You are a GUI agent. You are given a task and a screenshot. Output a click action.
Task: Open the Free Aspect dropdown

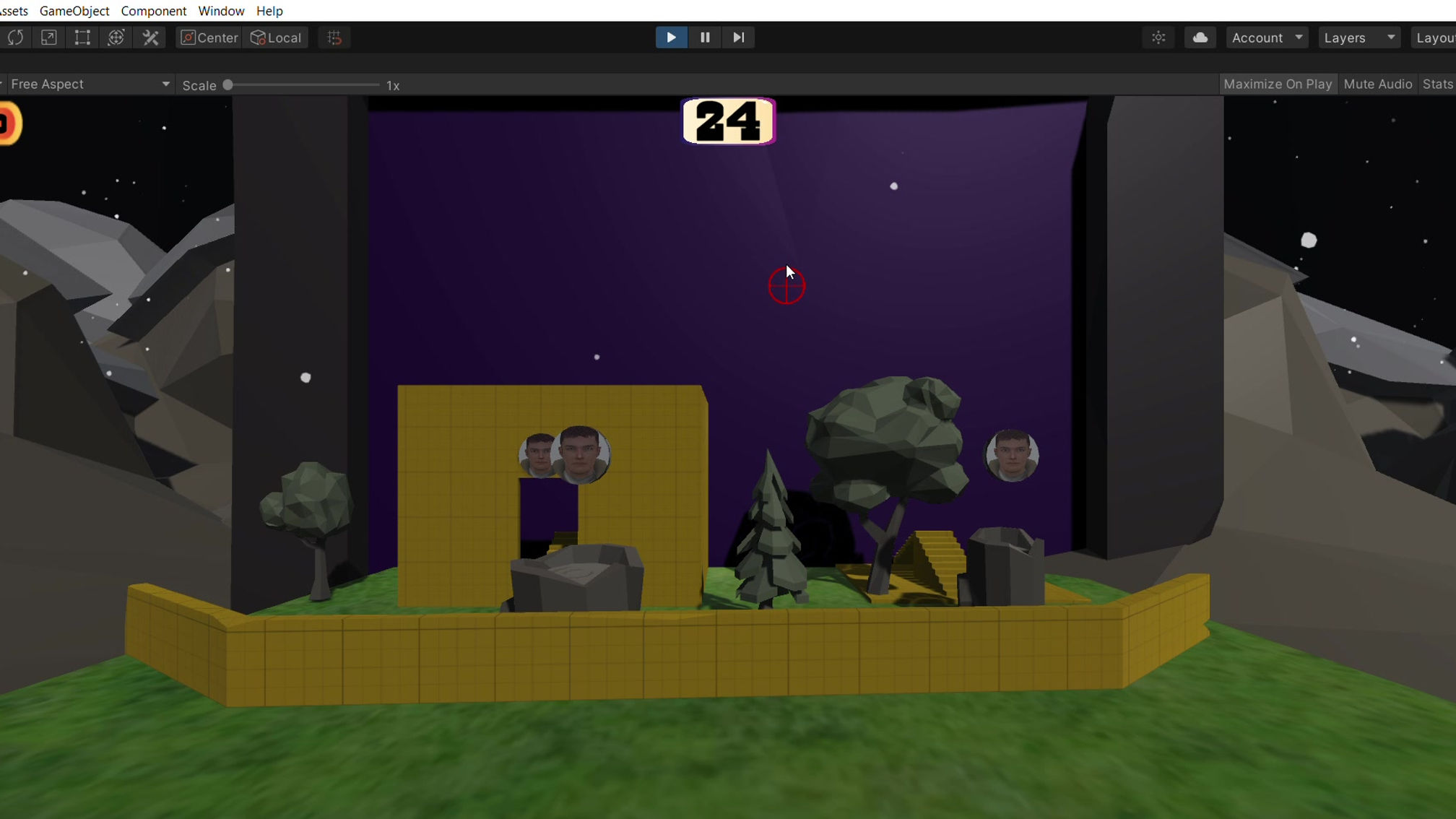pyautogui.click(x=89, y=84)
